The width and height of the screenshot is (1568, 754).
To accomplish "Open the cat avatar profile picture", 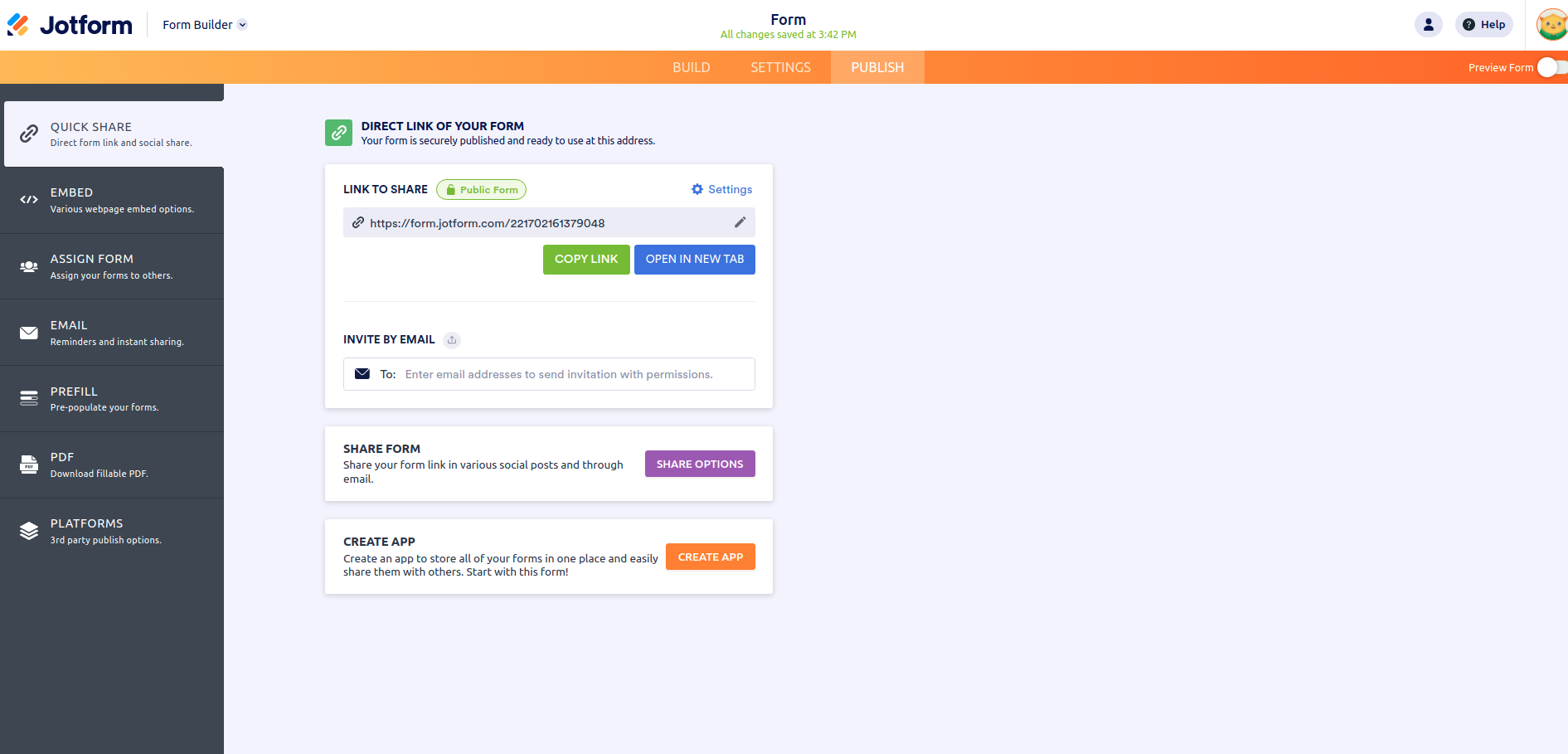I will point(1551,25).
